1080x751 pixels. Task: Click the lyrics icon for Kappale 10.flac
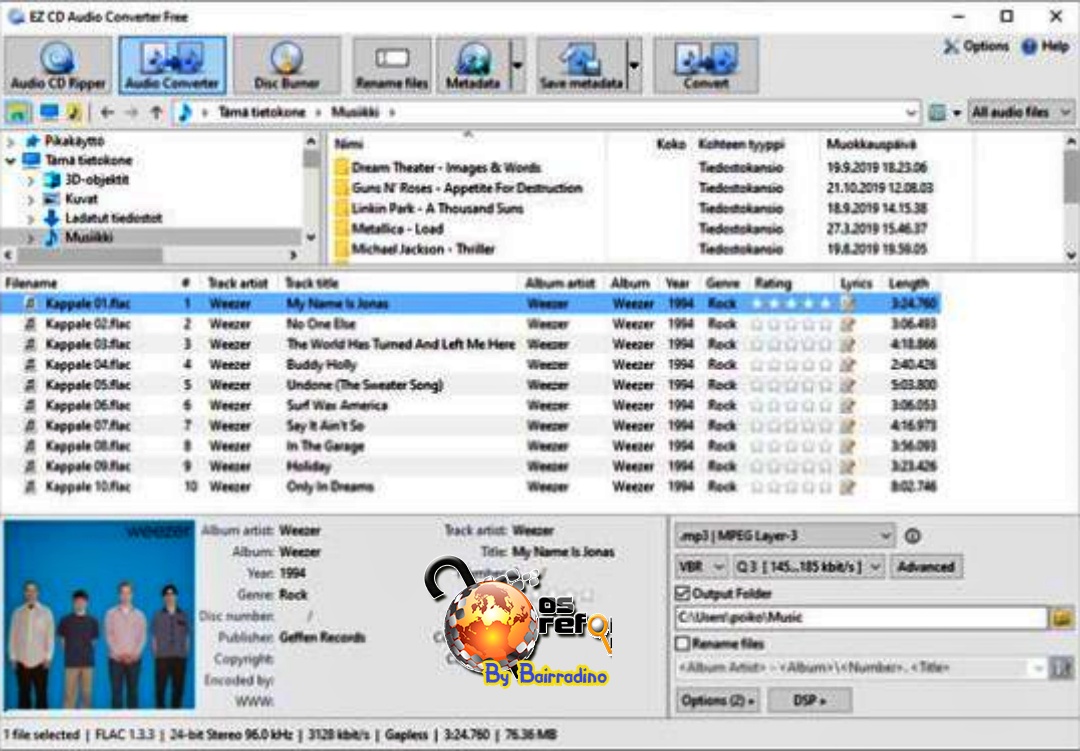point(849,486)
